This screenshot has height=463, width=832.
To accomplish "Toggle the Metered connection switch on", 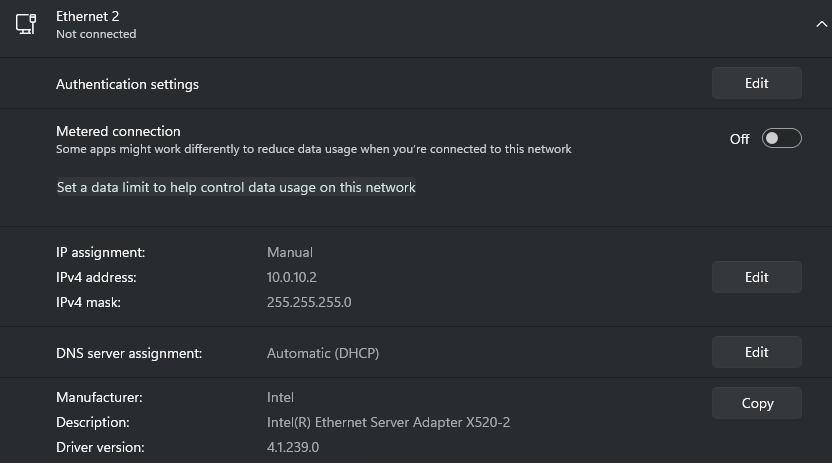I will [x=782, y=138].
